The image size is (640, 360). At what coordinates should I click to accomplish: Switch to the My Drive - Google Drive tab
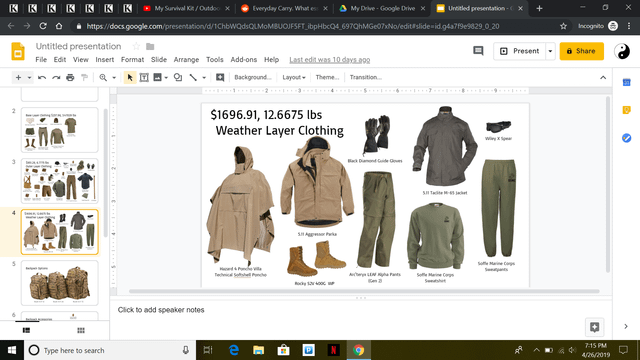coord(382,8)
